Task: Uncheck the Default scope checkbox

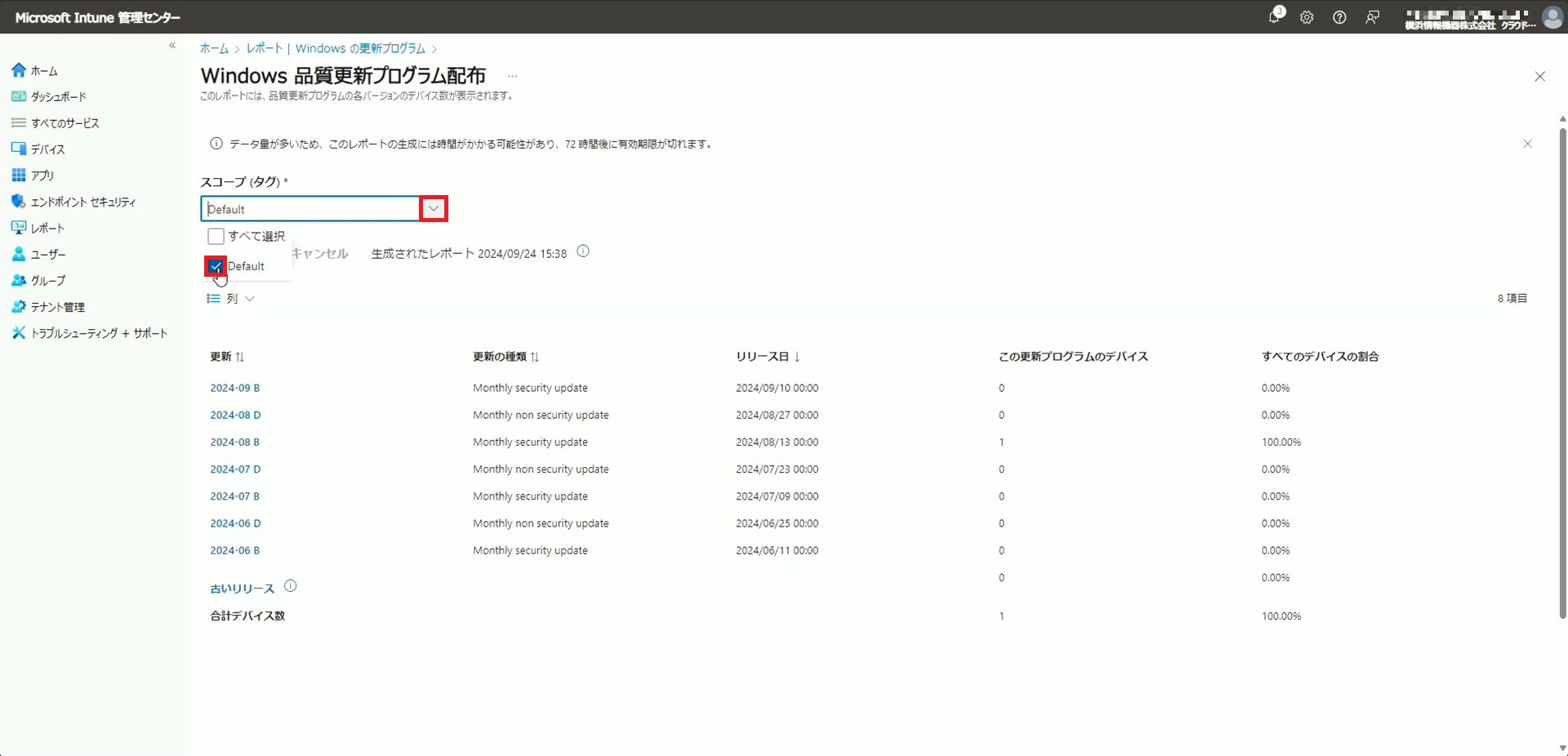Action: (x=216, y=266)
